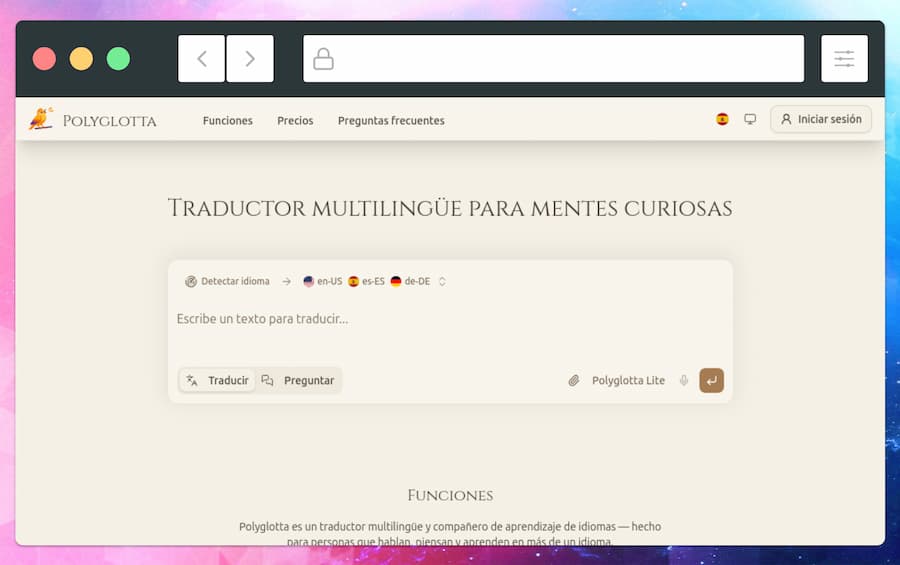900x565 pixels.
Task: Click the translate glyph icon beside Traducir
Action: 192,381
